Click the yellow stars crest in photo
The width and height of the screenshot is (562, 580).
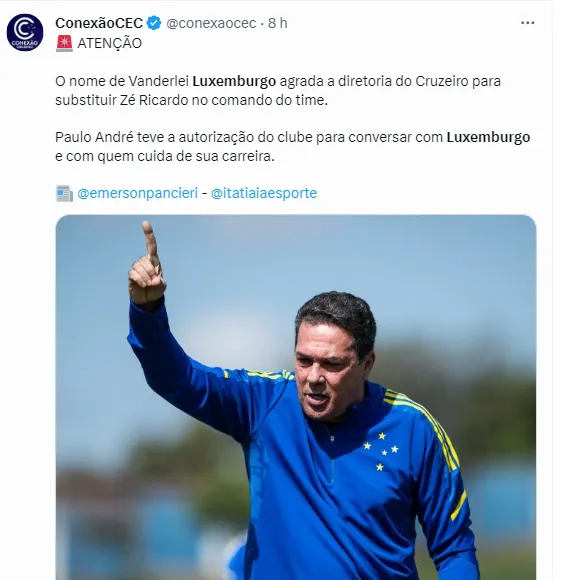click(381, 451)
